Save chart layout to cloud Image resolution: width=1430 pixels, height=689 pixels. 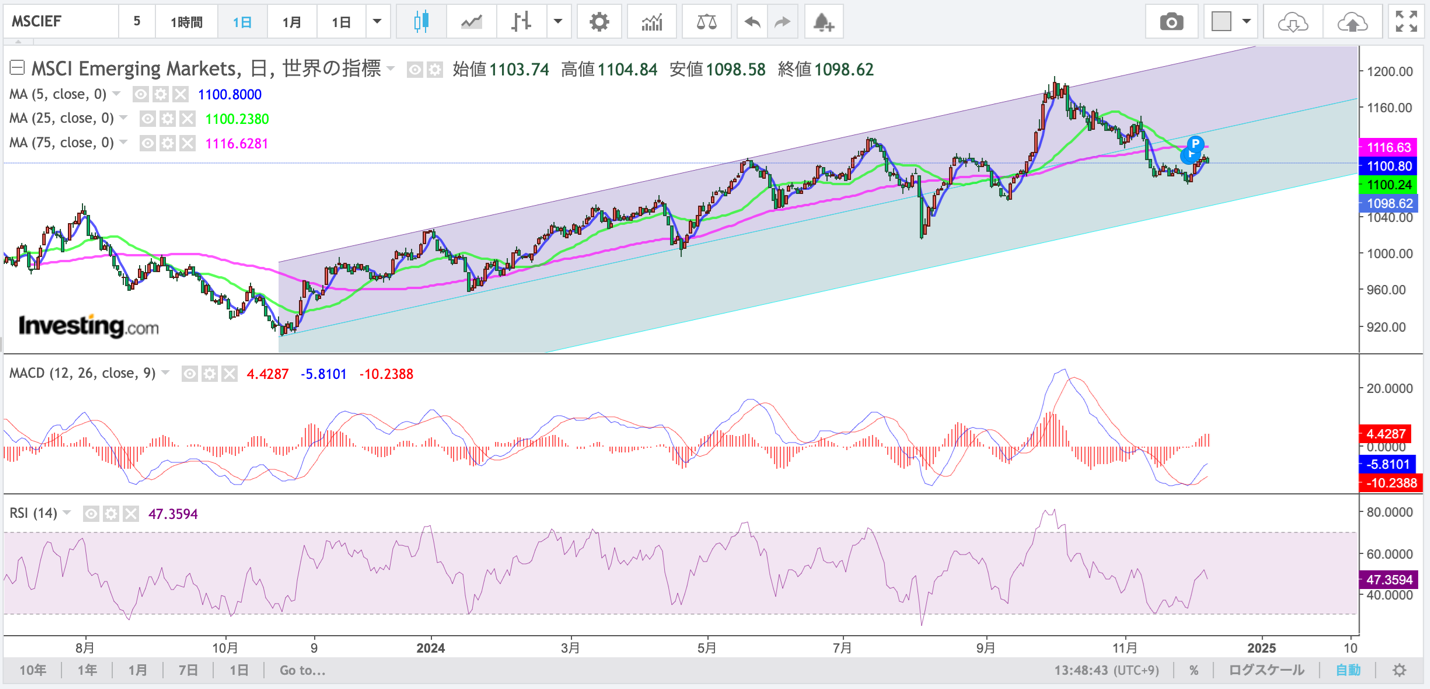point(1353,22)
